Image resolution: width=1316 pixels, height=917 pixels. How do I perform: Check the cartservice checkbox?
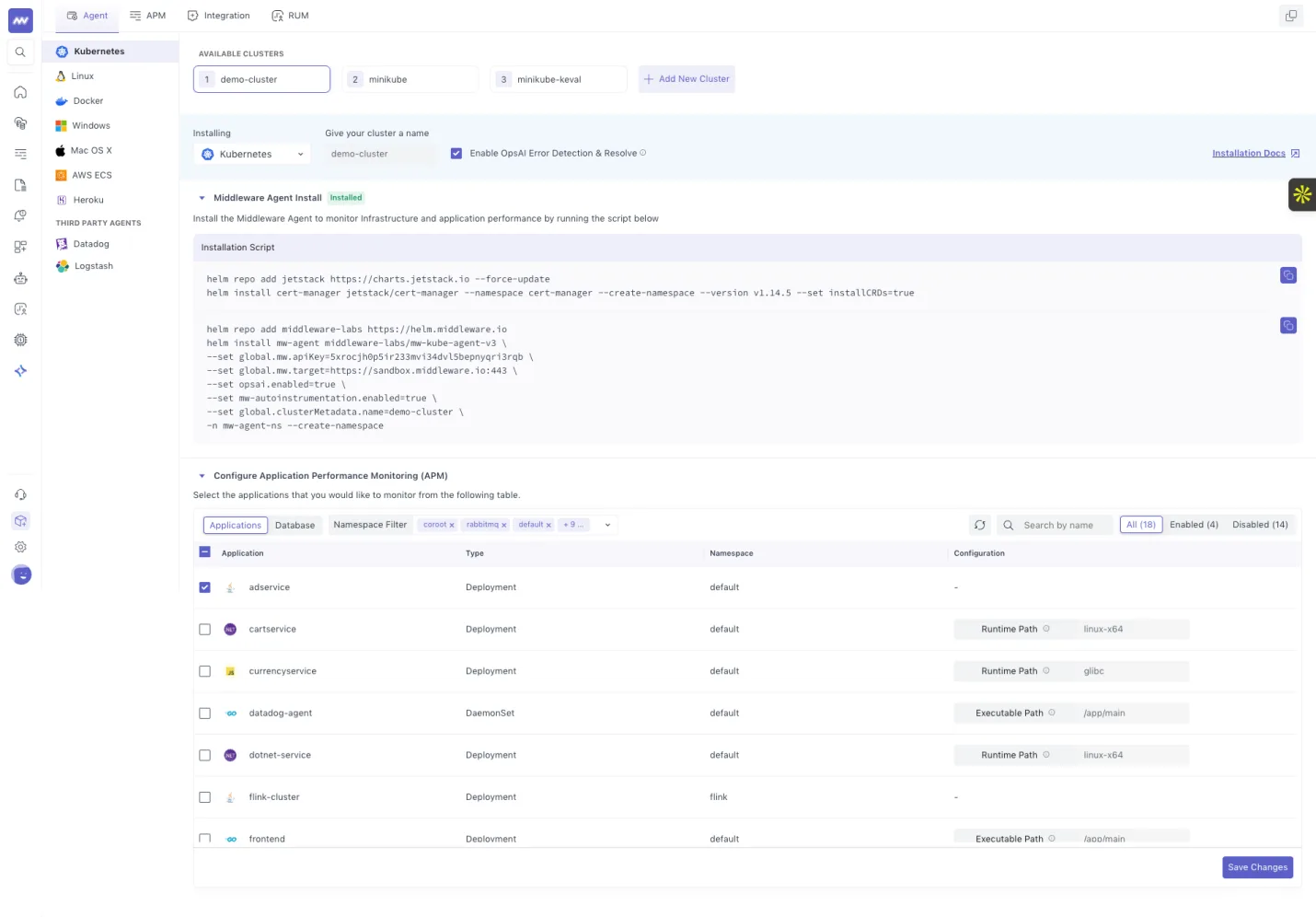coord(204,630)
